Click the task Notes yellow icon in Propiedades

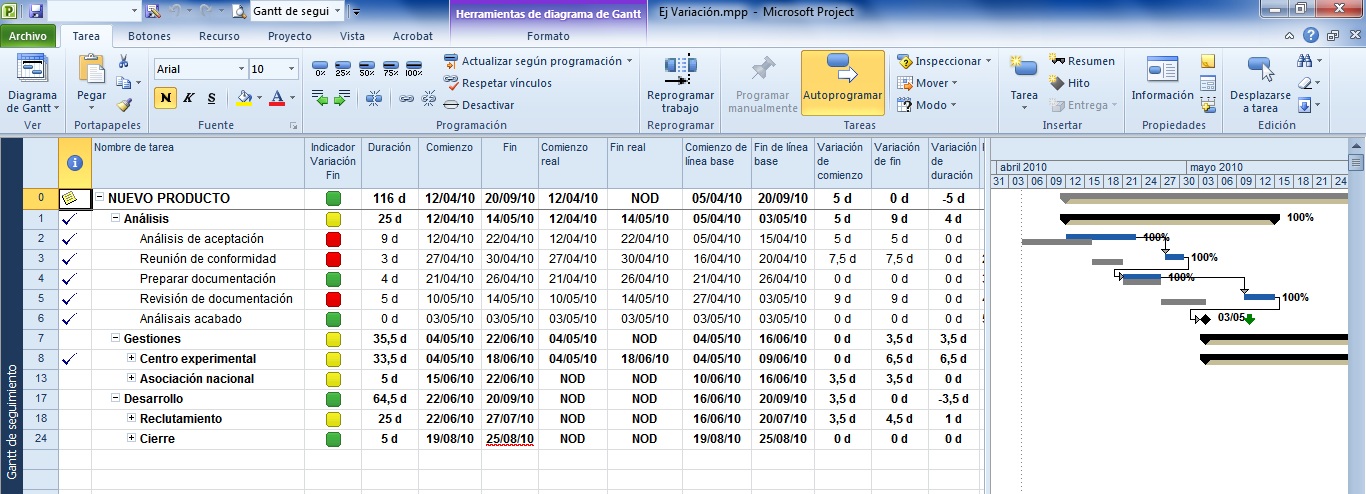pyautogui.click(x=1208, y=61)
